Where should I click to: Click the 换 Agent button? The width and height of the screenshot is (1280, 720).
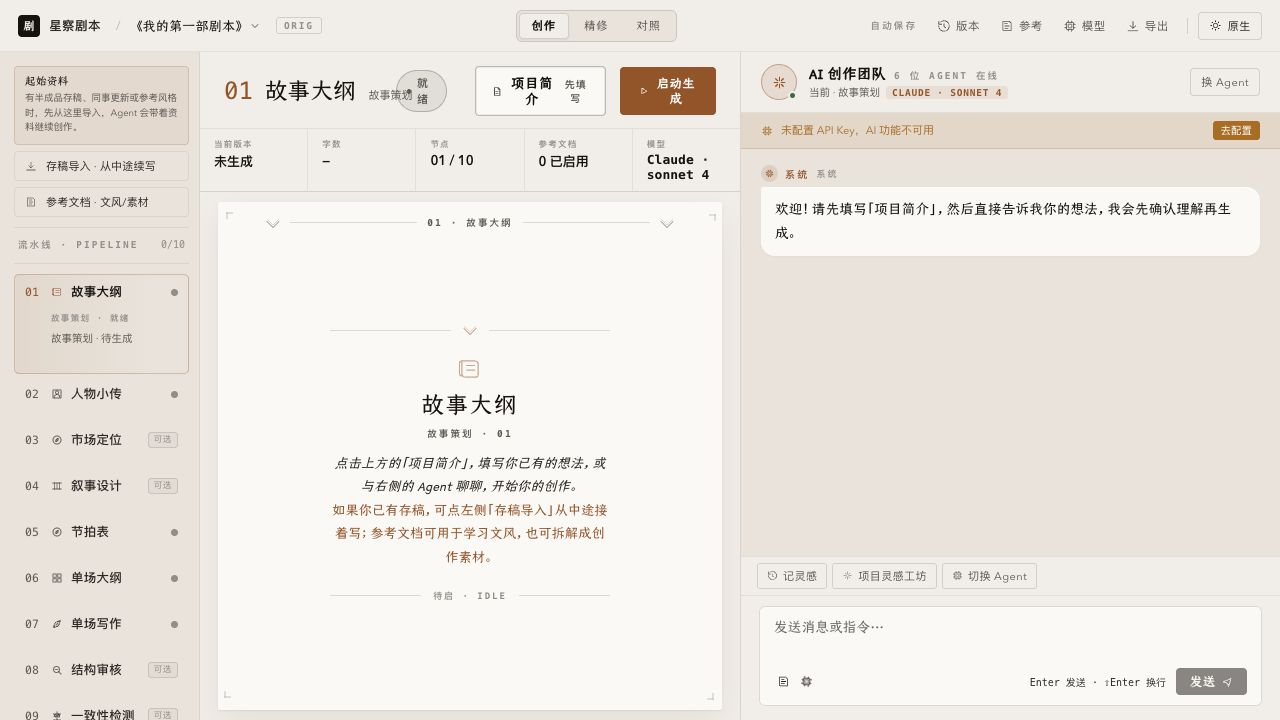[x=1225, y=82]
